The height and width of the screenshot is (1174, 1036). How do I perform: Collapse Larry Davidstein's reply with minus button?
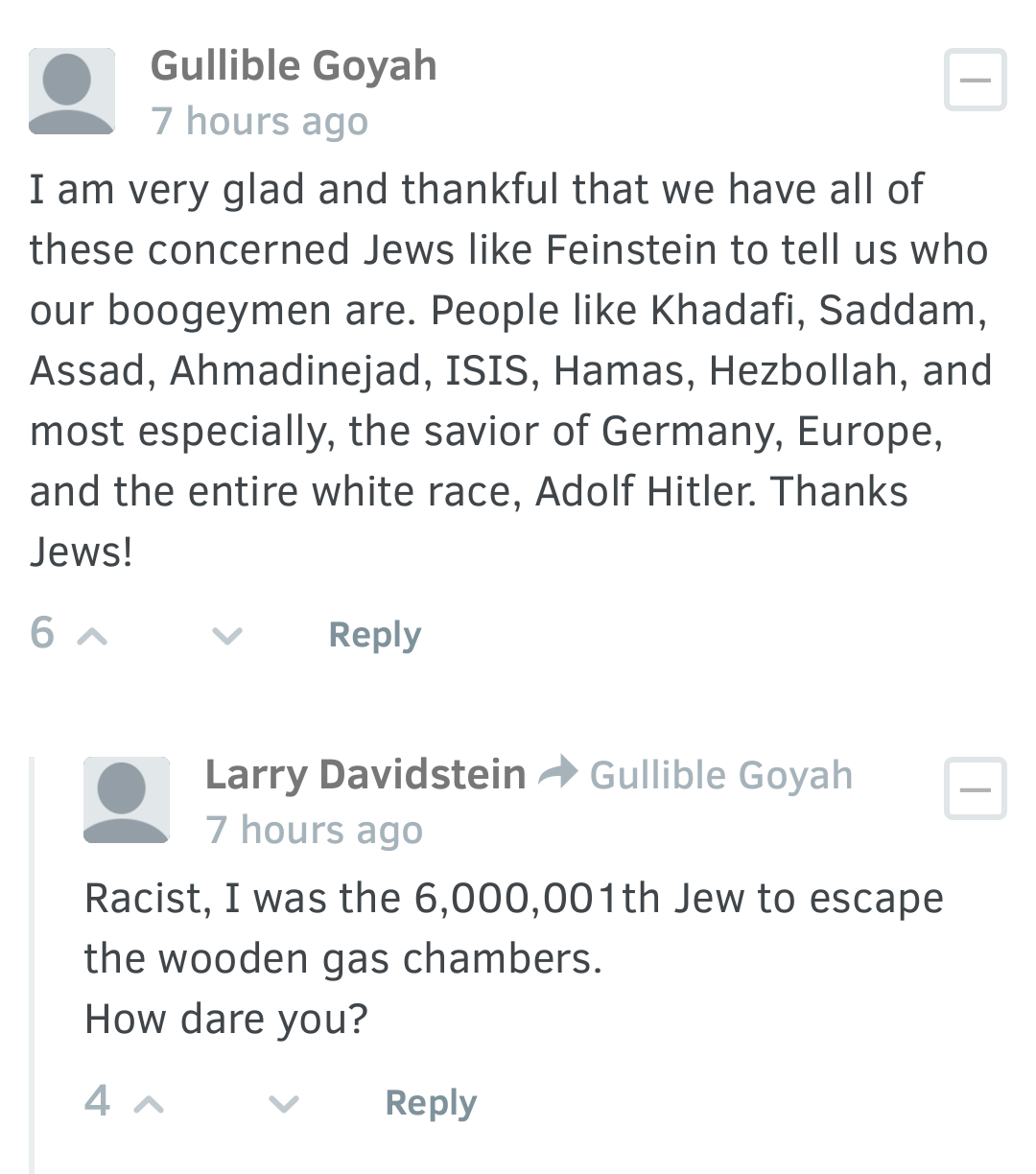976,788
